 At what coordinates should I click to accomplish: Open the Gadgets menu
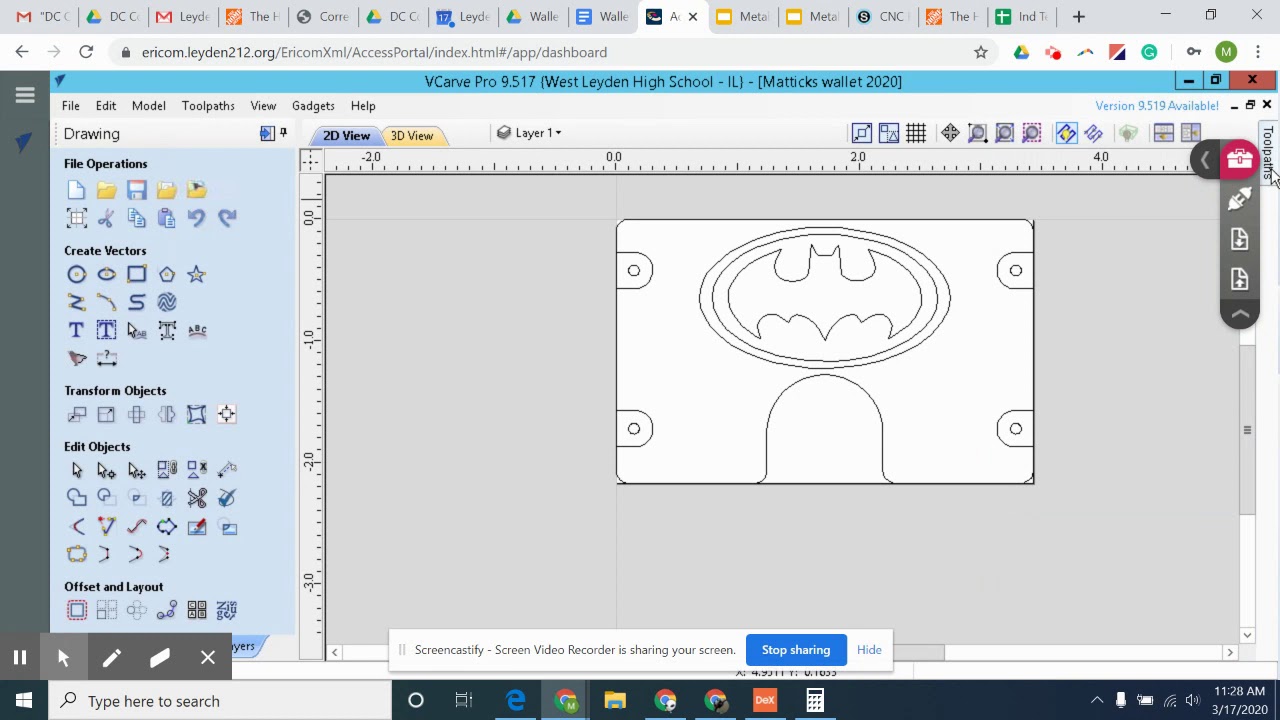tap(313, 106)
